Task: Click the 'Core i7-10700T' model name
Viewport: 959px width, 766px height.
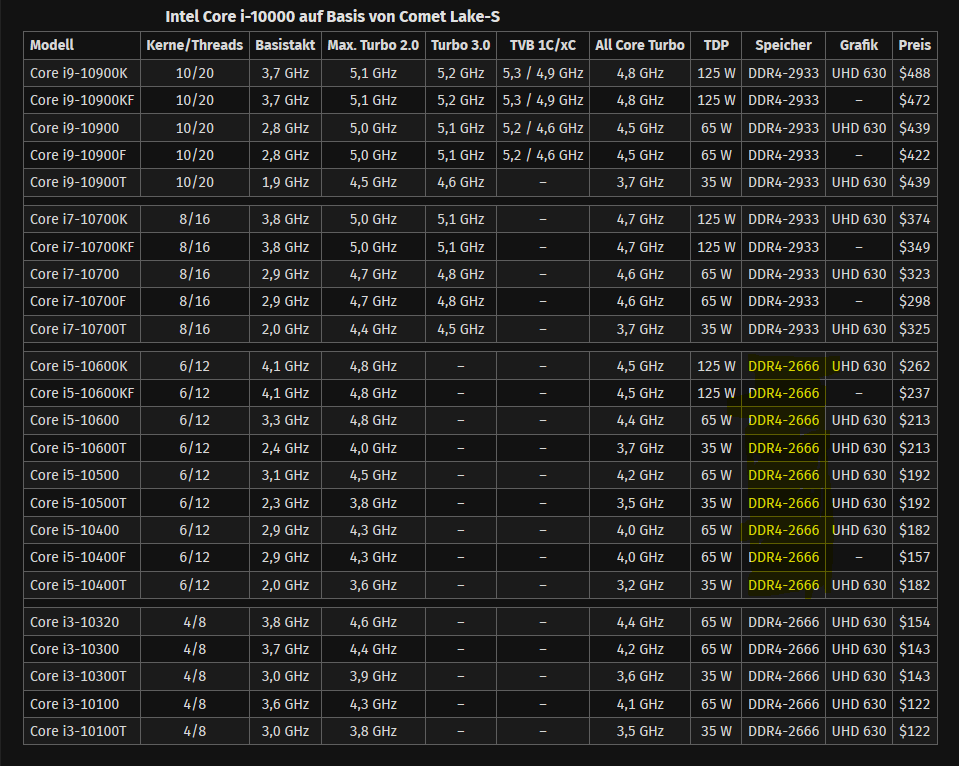Action: [x=78, y=329]
